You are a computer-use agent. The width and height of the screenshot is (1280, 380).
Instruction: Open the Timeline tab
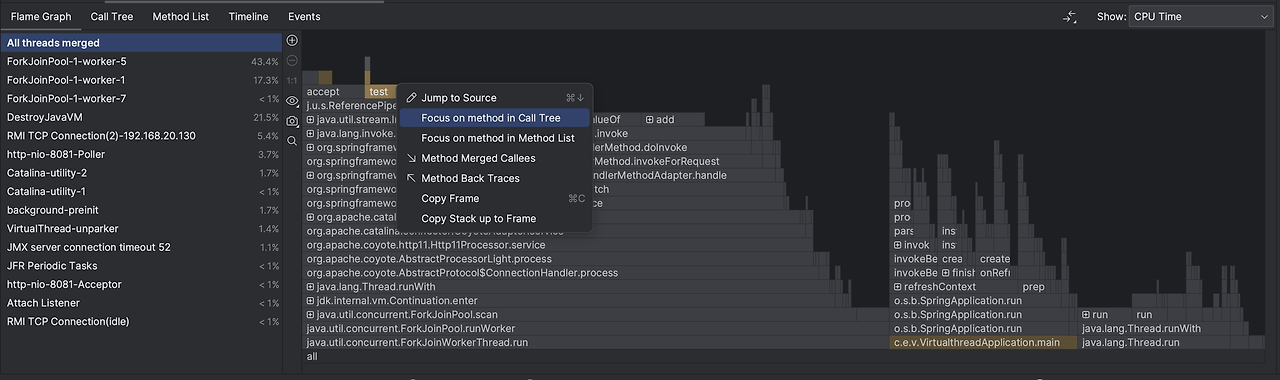pos(248,17)
